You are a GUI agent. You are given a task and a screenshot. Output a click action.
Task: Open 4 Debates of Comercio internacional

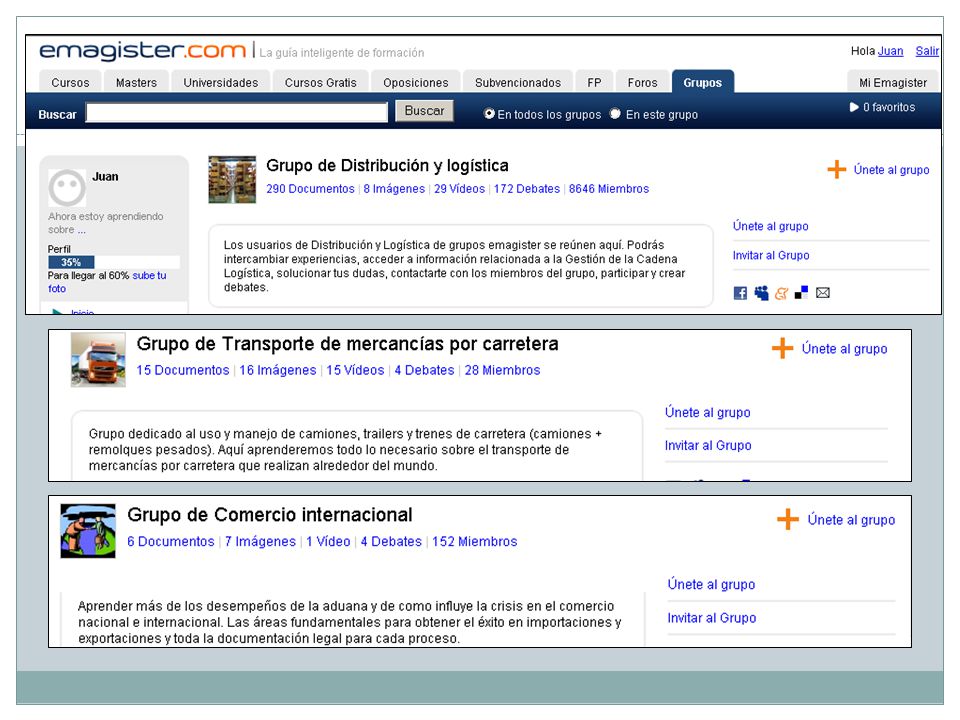point(391,541)
